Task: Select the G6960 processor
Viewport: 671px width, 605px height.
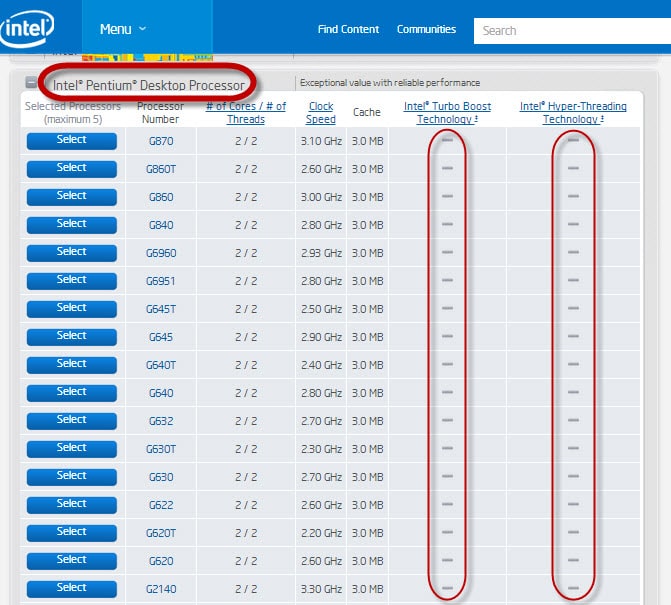Action: [x=72, y=253]
